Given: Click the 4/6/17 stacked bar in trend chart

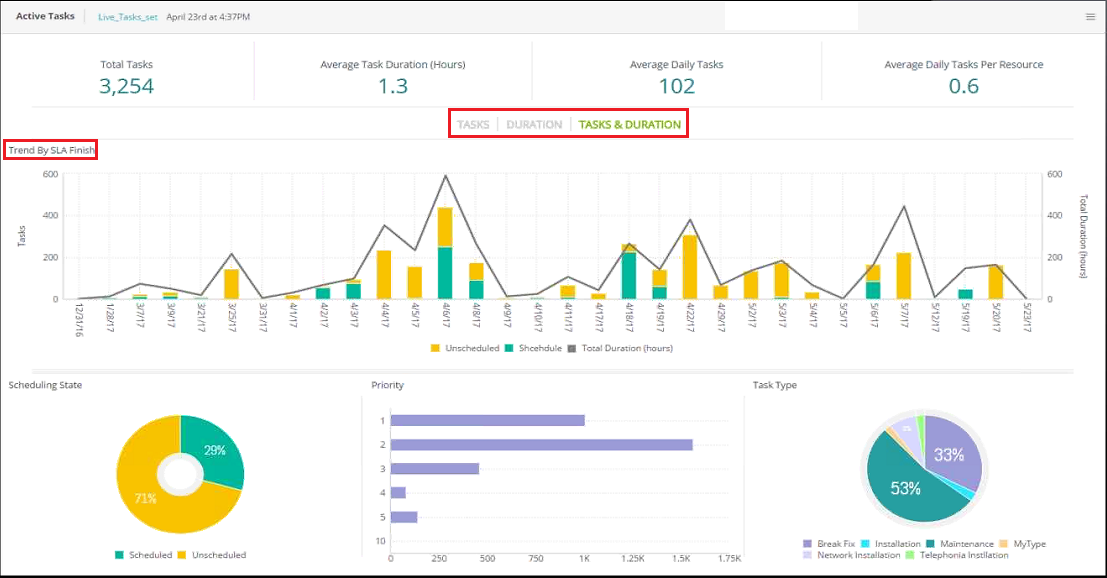Looking at the screenshot, I should point(445,253).
